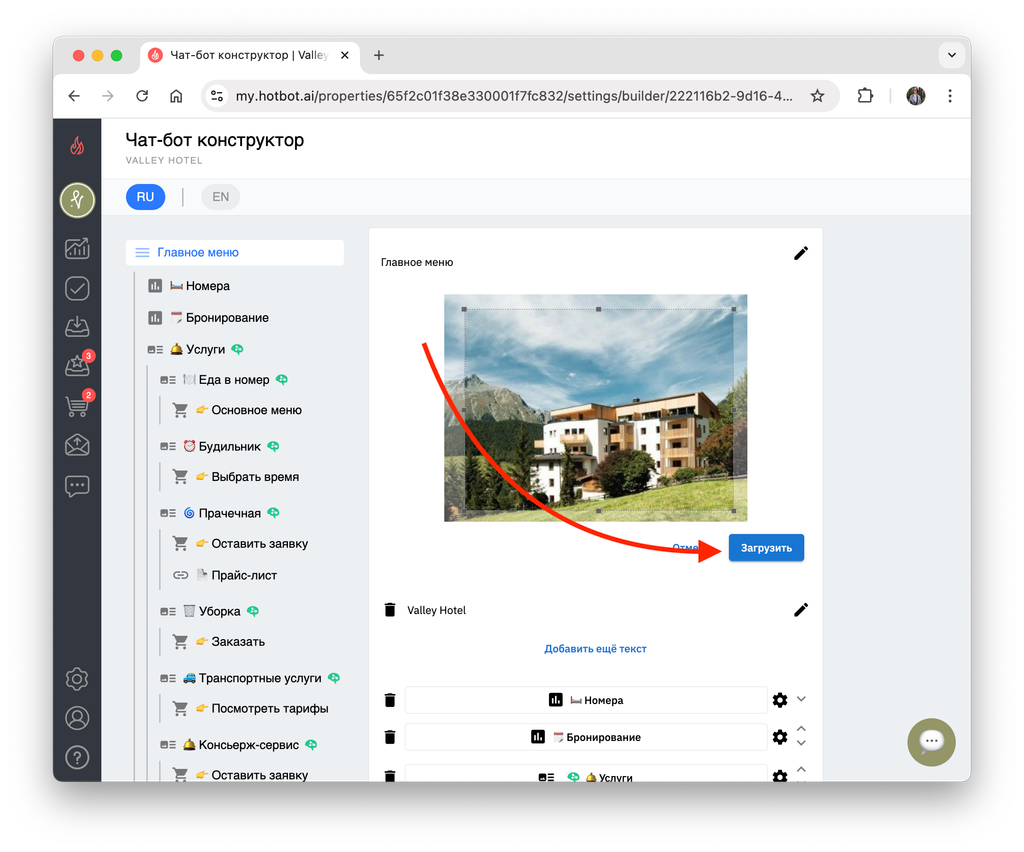Open the Valley Hotel property avatar

pos(77,200)
